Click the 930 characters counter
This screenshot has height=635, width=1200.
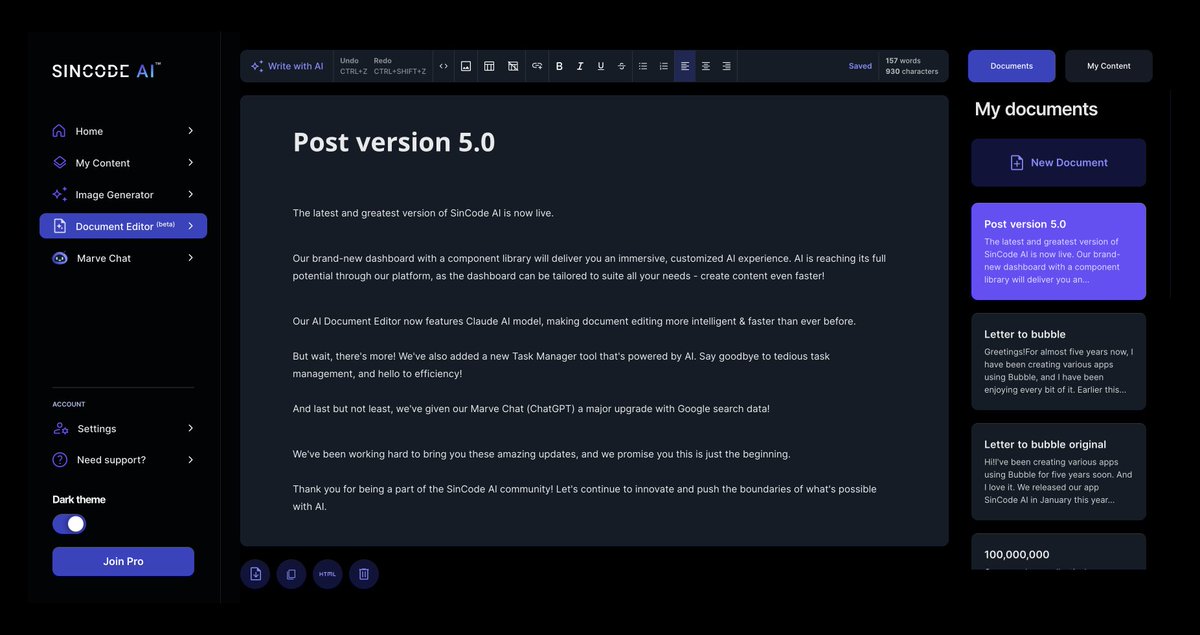click(912, 72)
